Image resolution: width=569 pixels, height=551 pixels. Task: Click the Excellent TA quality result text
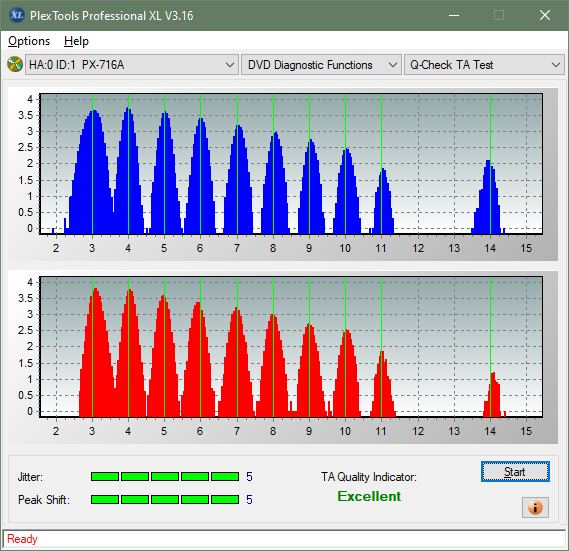[369, 496]
